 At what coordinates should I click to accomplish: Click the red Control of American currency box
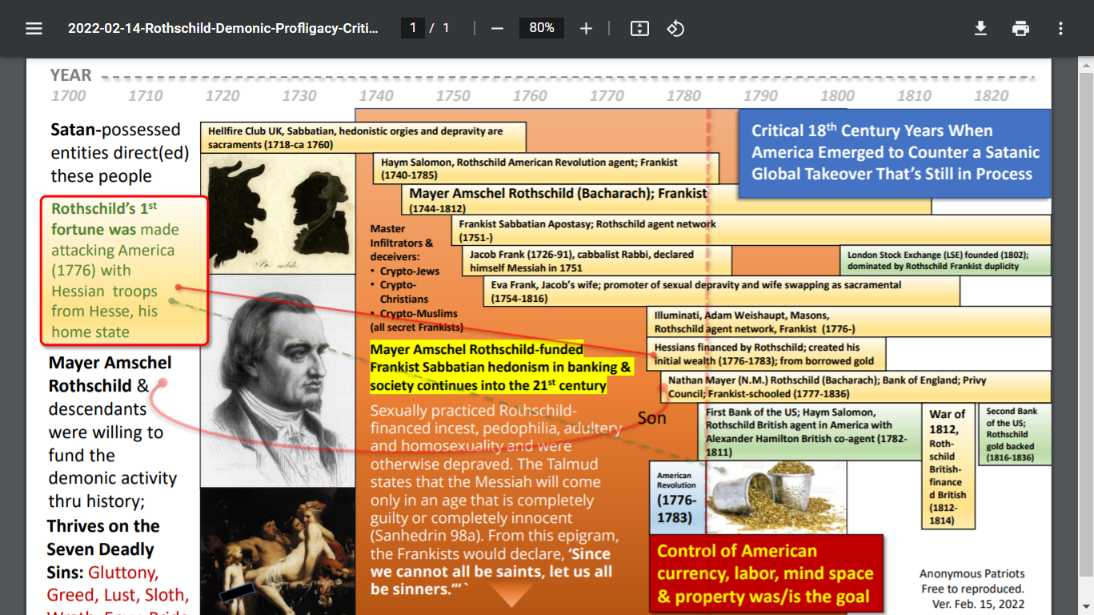(x=766, y=574)
